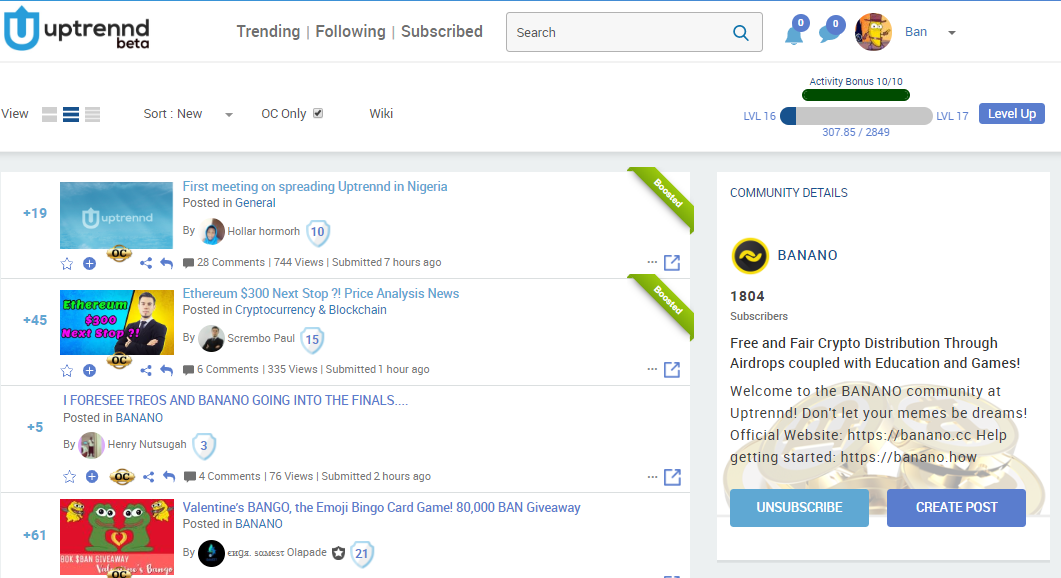Viewport: 1061px width, 578px height.
Task: Switch to the compact list view layout
Action: (92, 115)
